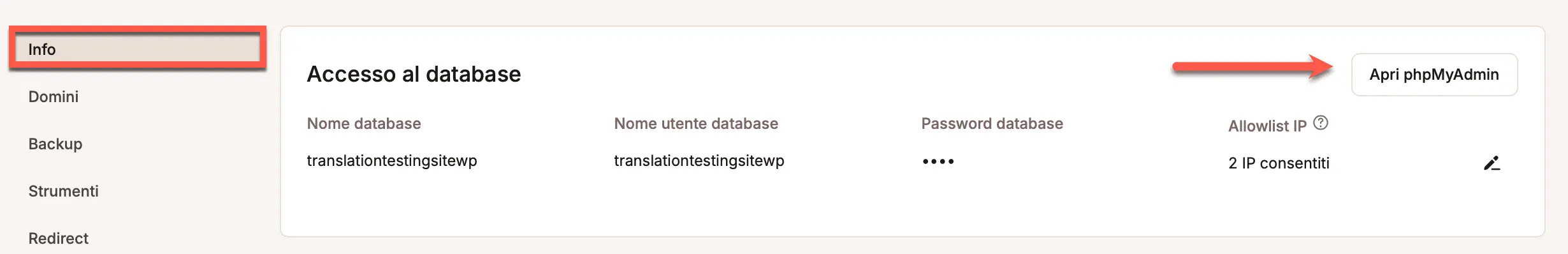
Task: Click empty space below the database credentials
Action: [911, 207]
